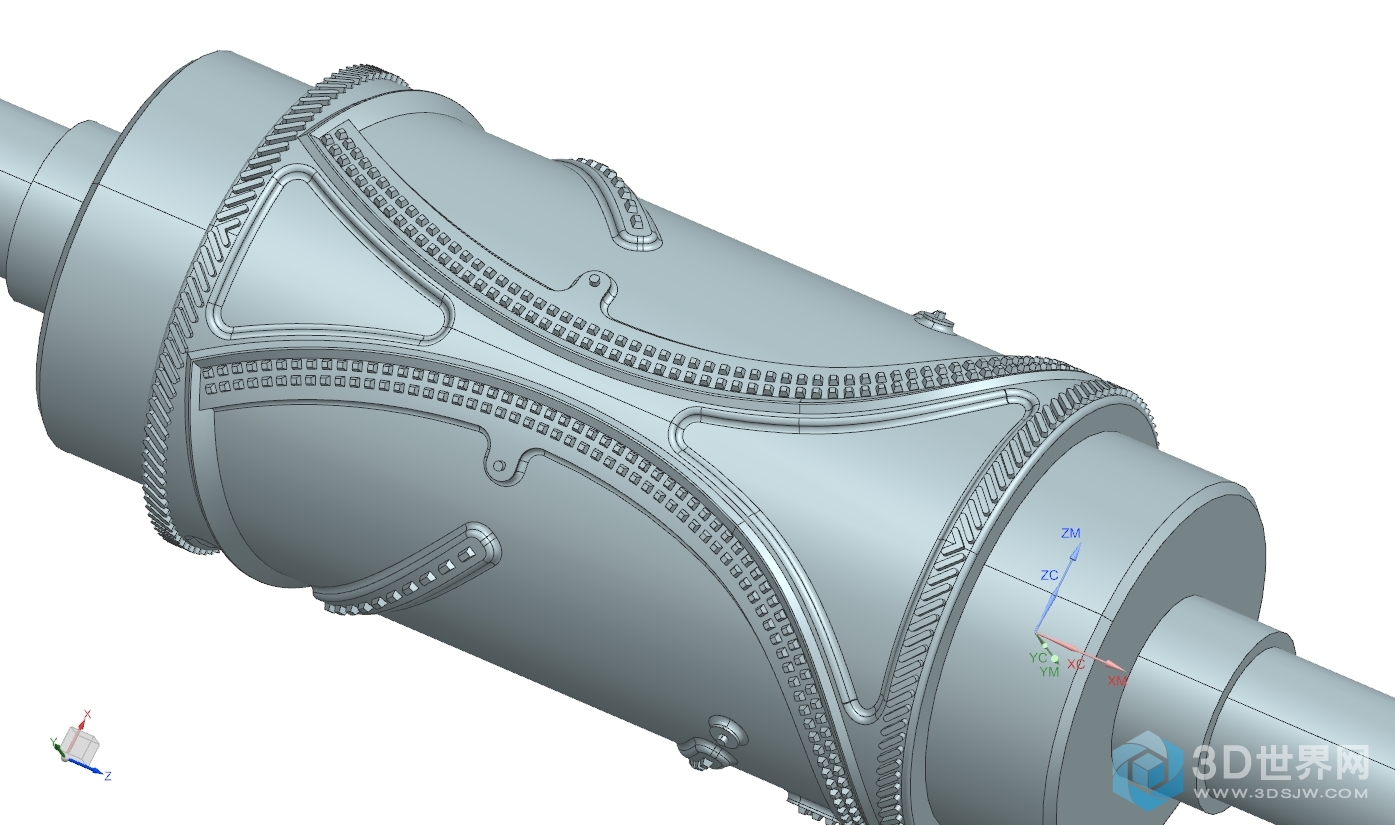Click the XM axis label
Viewport: 1395px width, 825px height.
tap(1117, 681)
